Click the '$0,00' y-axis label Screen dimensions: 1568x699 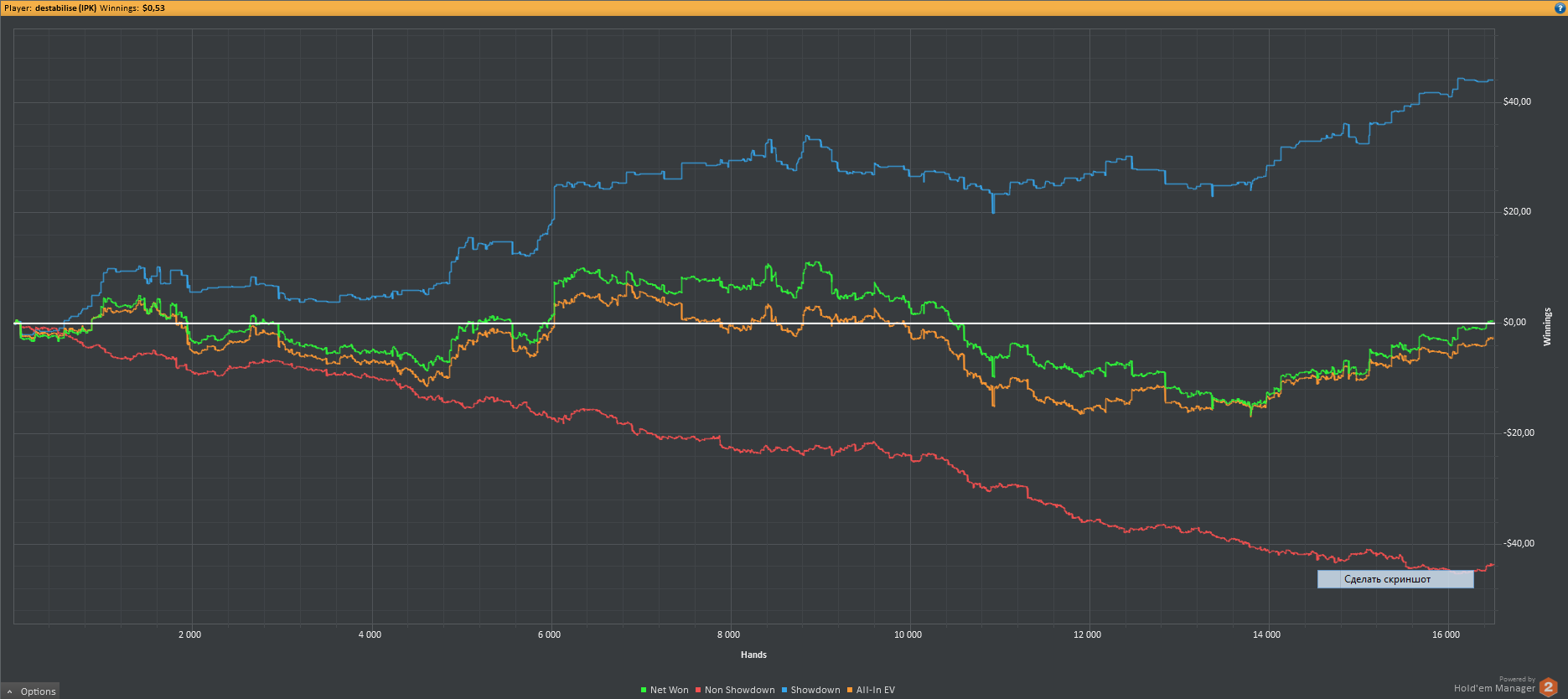1514,322
